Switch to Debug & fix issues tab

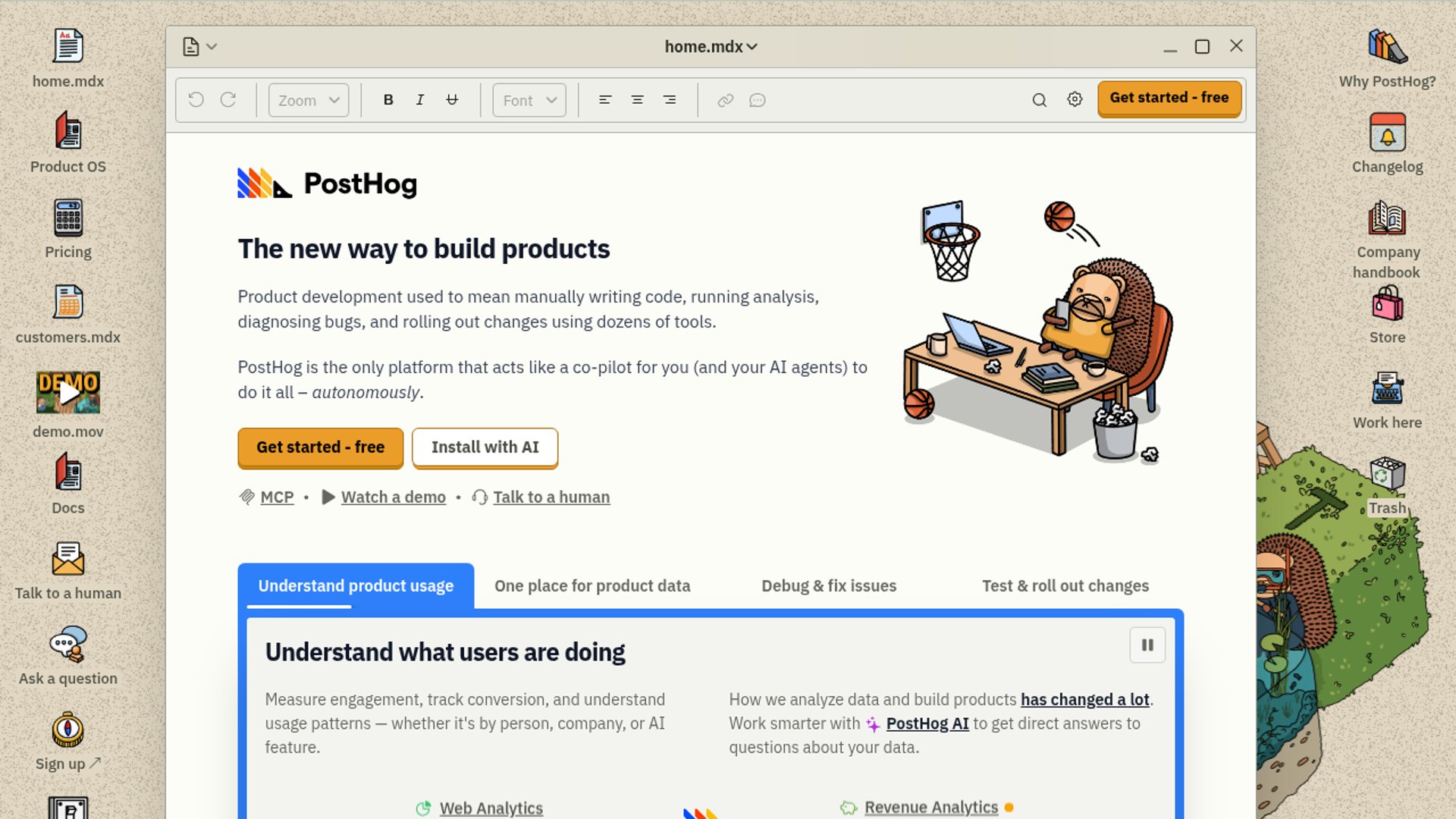click(829, 586)
